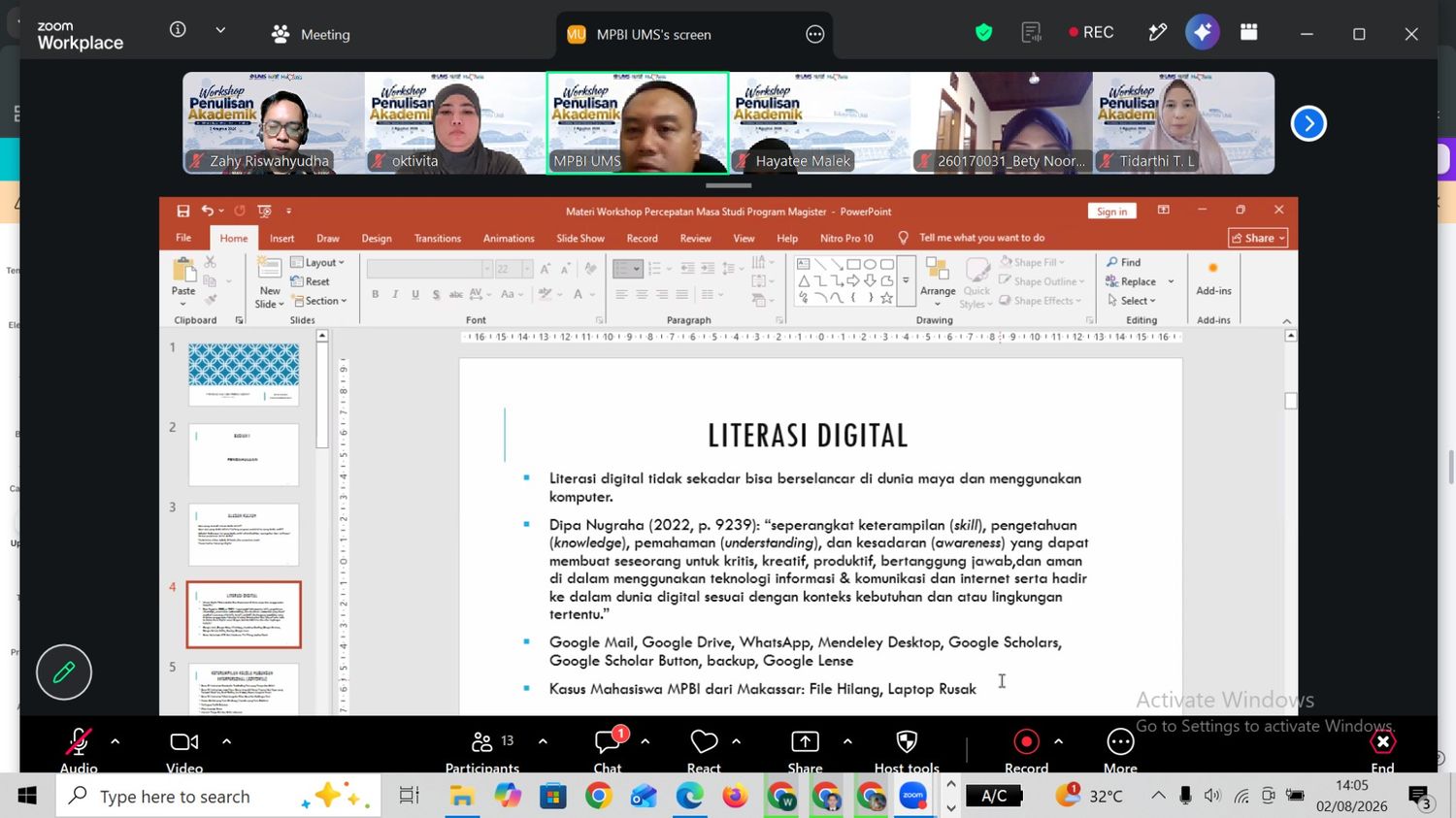Screen dimensions: 1456x818
Task: Launch the Zoom AI Companion sparkle icon
Action: (x=1203, y=32)
